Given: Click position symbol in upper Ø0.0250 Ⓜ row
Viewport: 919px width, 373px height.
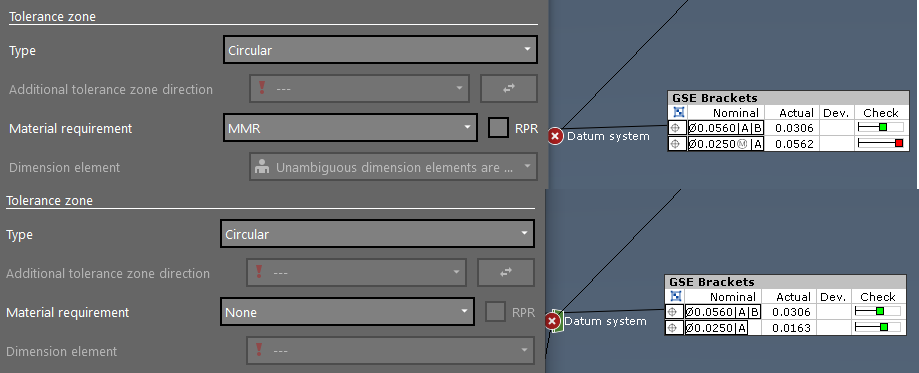Looking at the screenshot, I should pos(676,144).
